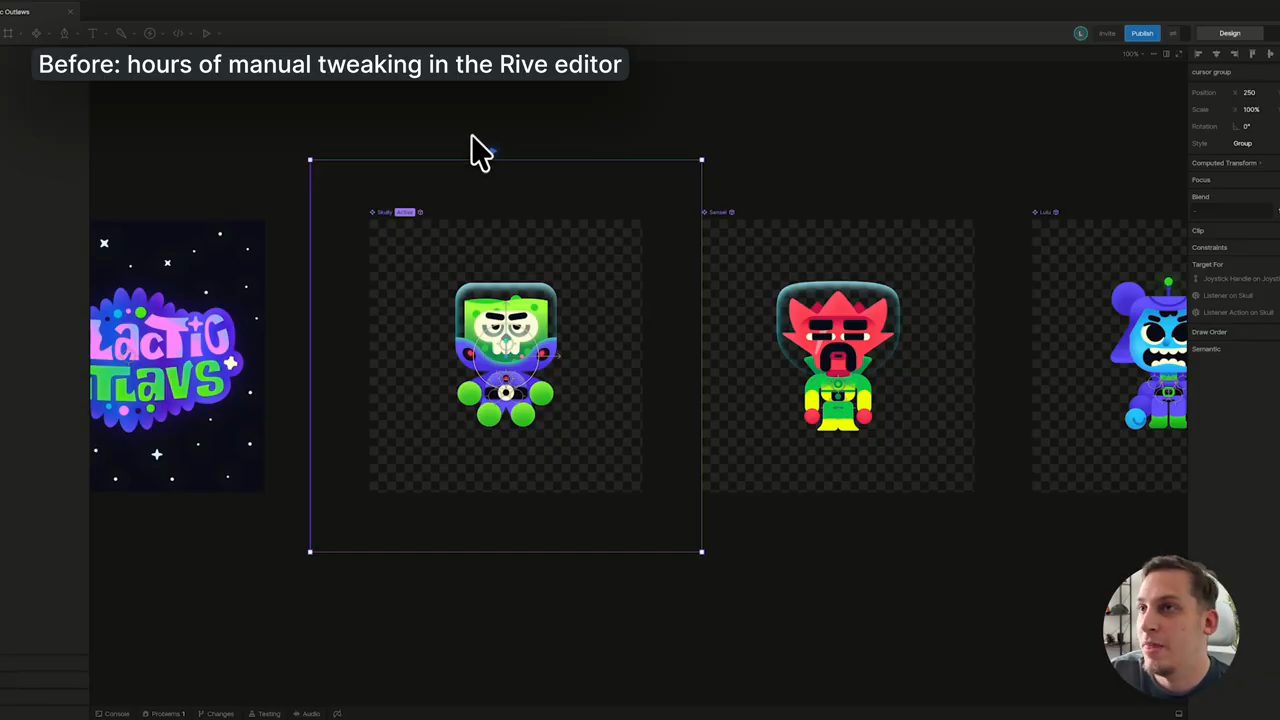The image size is (1280, 720).
Task: Click the fit-to-screen expand icon
Action: tap(1179, 54)
